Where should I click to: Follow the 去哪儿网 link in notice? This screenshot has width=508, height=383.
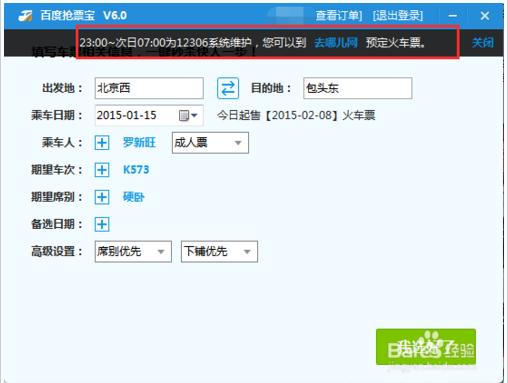[x=336, y=42]
